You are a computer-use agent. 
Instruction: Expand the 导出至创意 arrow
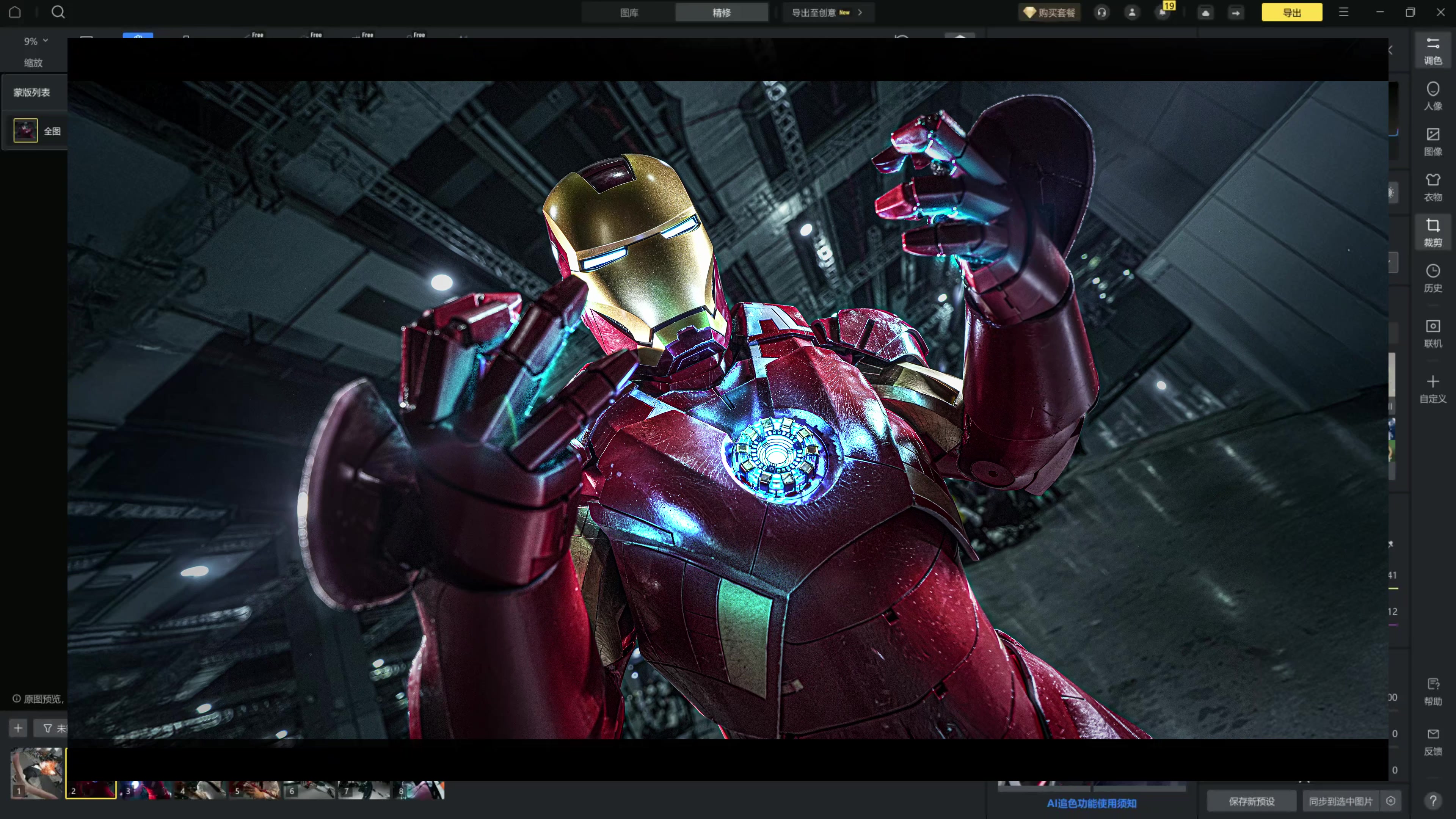coord(860,13)
